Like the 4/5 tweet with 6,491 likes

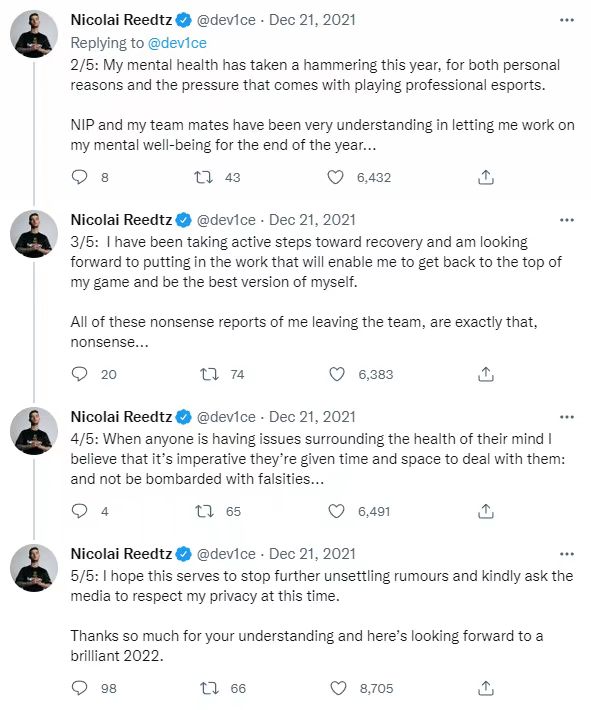[336, 511]
